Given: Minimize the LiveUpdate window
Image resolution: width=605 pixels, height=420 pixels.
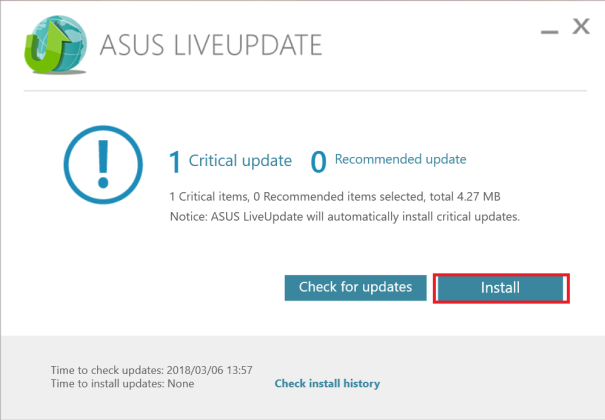Looking at the screenshot, I should (549, 31).
